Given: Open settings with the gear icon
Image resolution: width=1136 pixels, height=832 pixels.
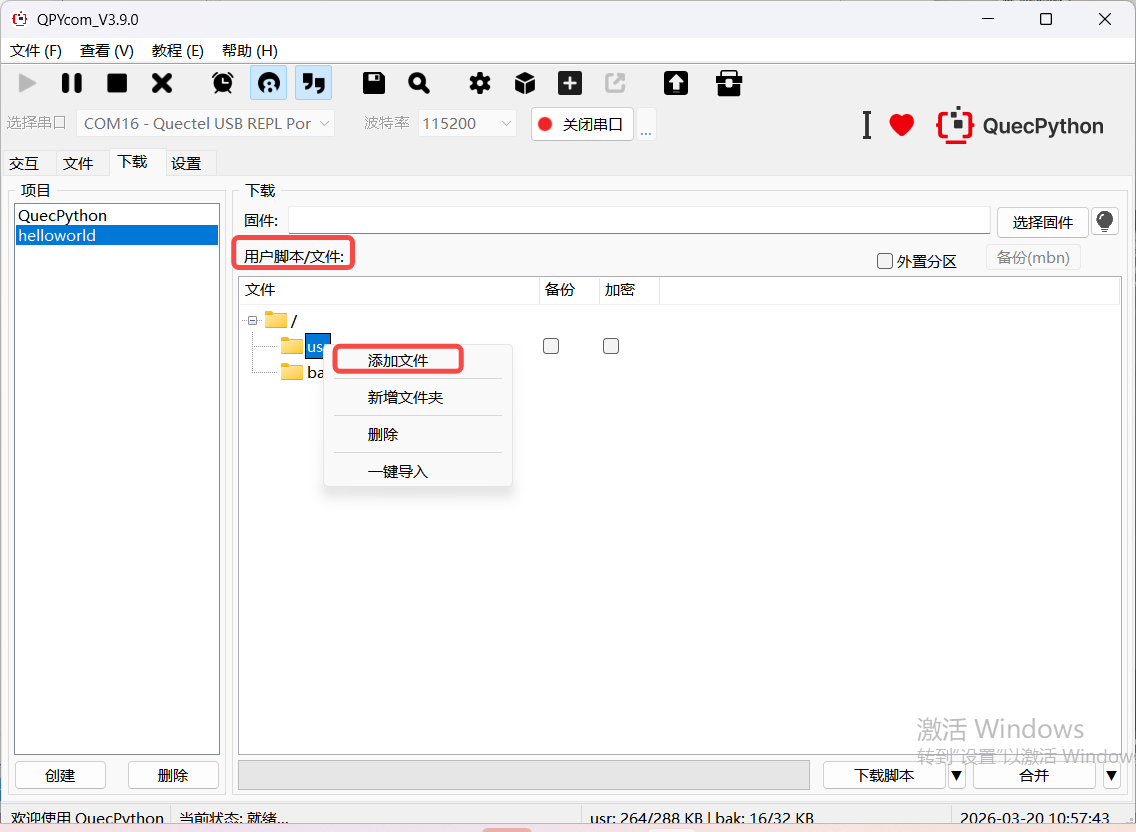Looking at the screenshot, I should (x=480, y=83).
